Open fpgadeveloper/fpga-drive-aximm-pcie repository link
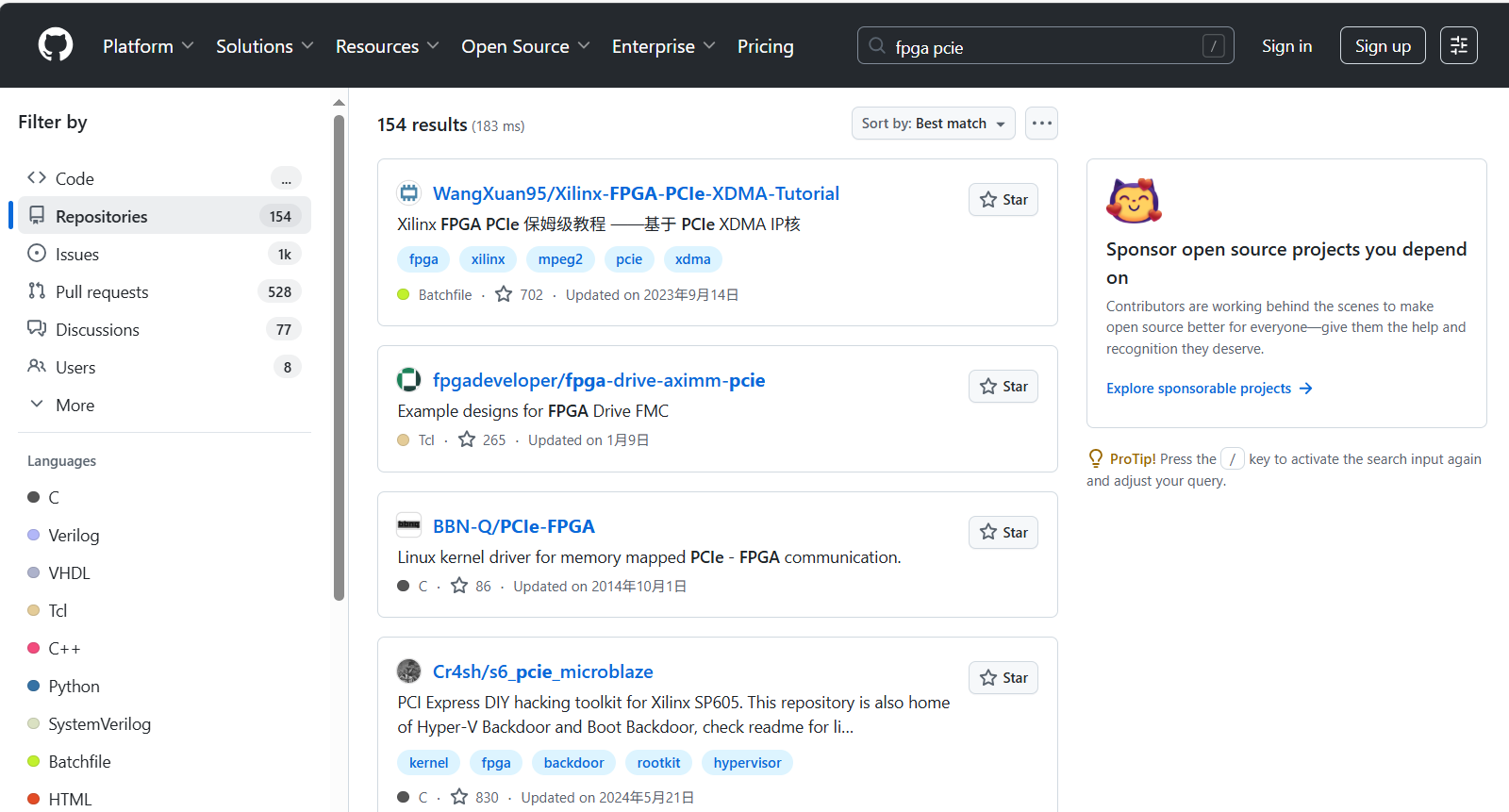 coord(599,380)
